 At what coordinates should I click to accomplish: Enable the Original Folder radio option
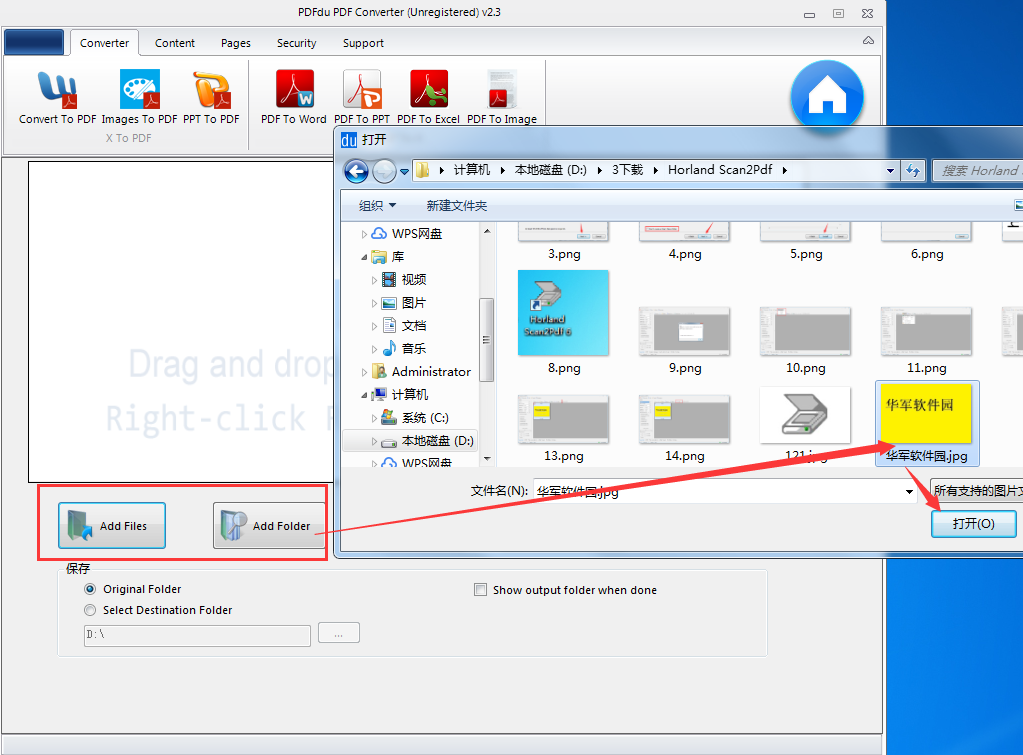90,589
